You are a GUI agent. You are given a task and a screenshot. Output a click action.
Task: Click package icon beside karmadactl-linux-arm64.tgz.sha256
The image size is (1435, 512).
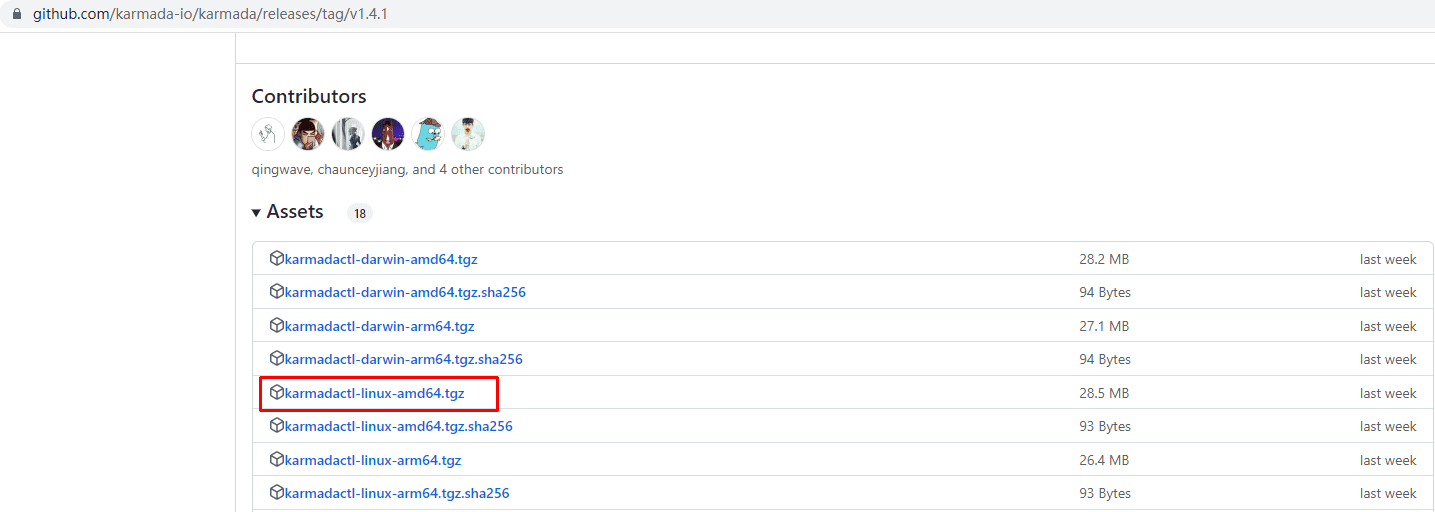point(277,492)
